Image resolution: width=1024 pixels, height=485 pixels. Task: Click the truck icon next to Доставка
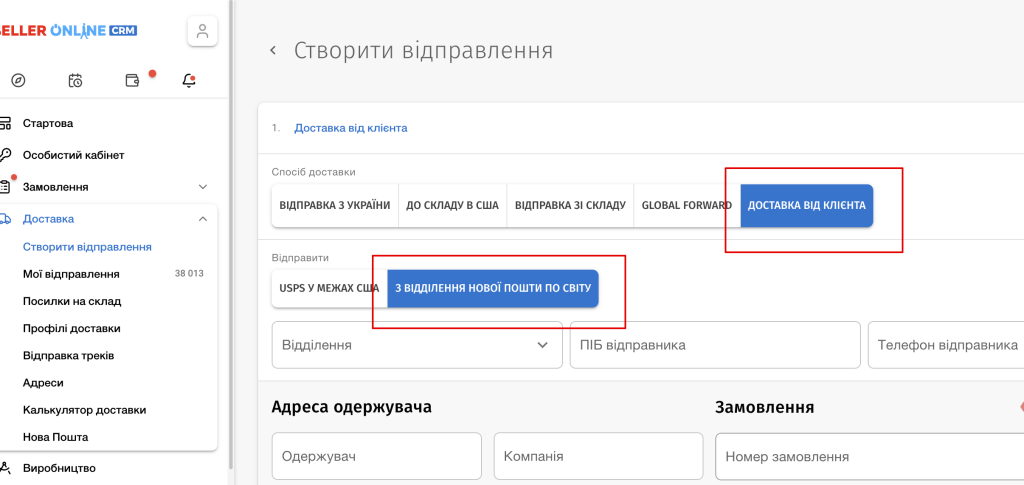[x=5, y=218]
